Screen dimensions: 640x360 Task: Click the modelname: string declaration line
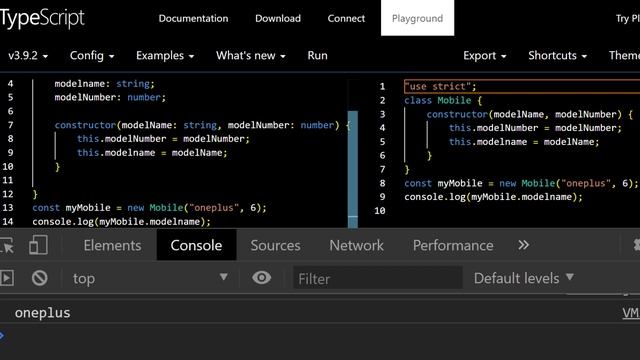104,84
